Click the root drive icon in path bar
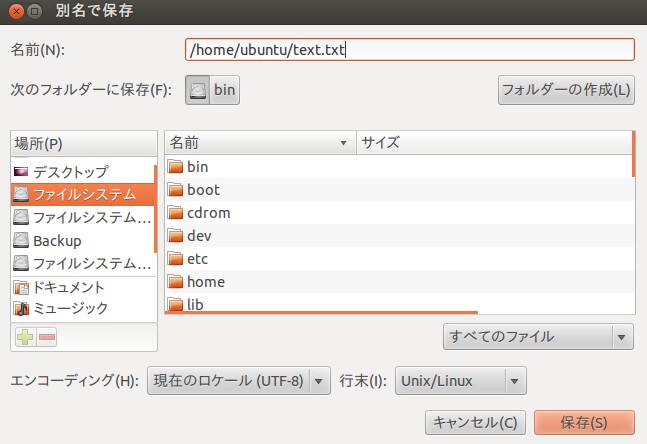The height and width of the screenshot is (444, 647). [198, 90]
